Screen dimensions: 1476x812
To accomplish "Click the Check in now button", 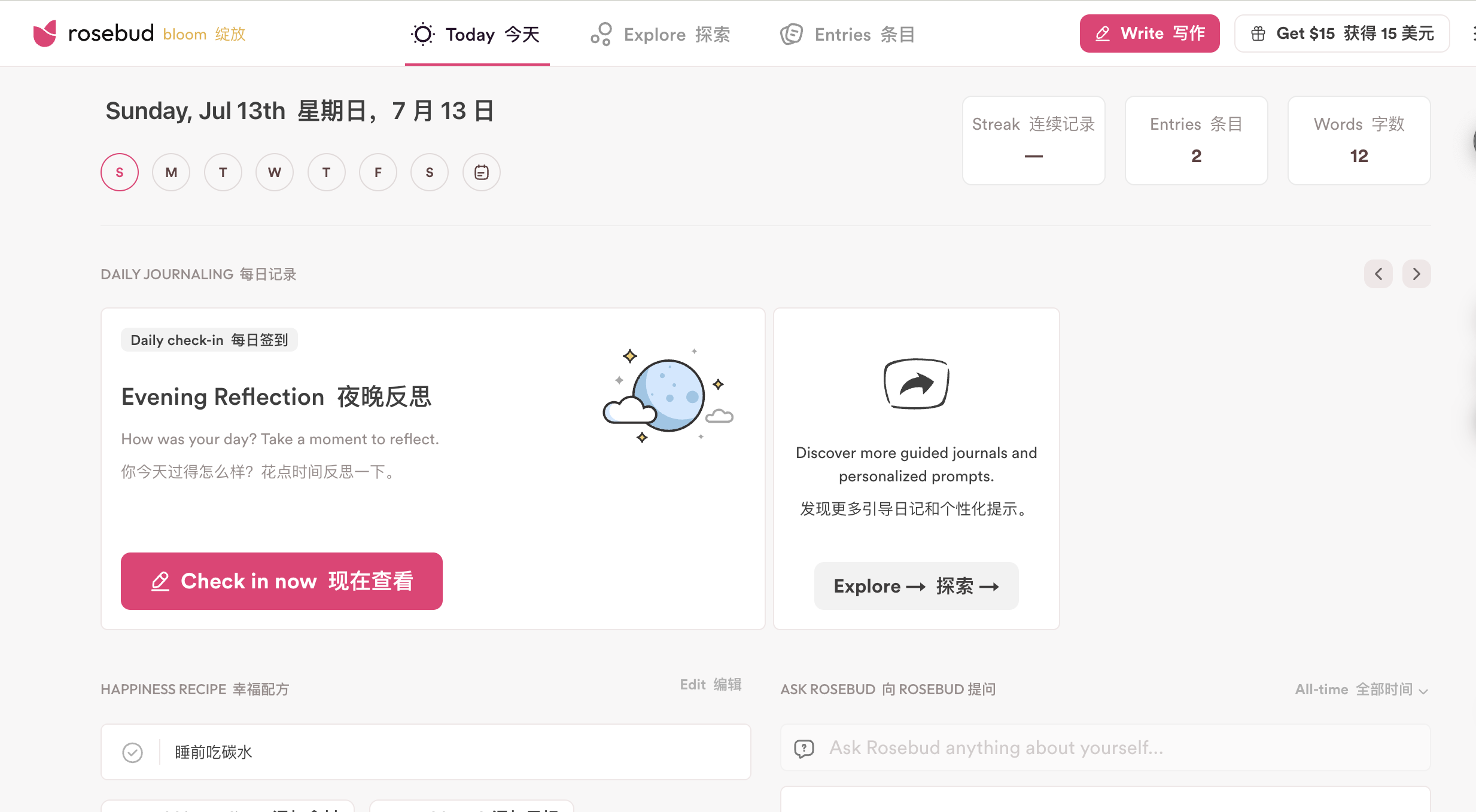I will pyautogui.click(x=282, y=581).
